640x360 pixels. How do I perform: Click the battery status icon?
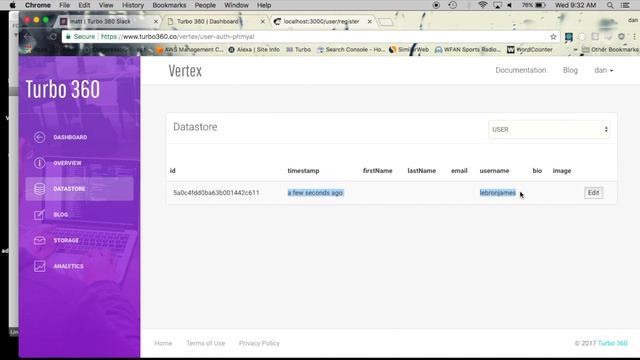tap(540, 5)
